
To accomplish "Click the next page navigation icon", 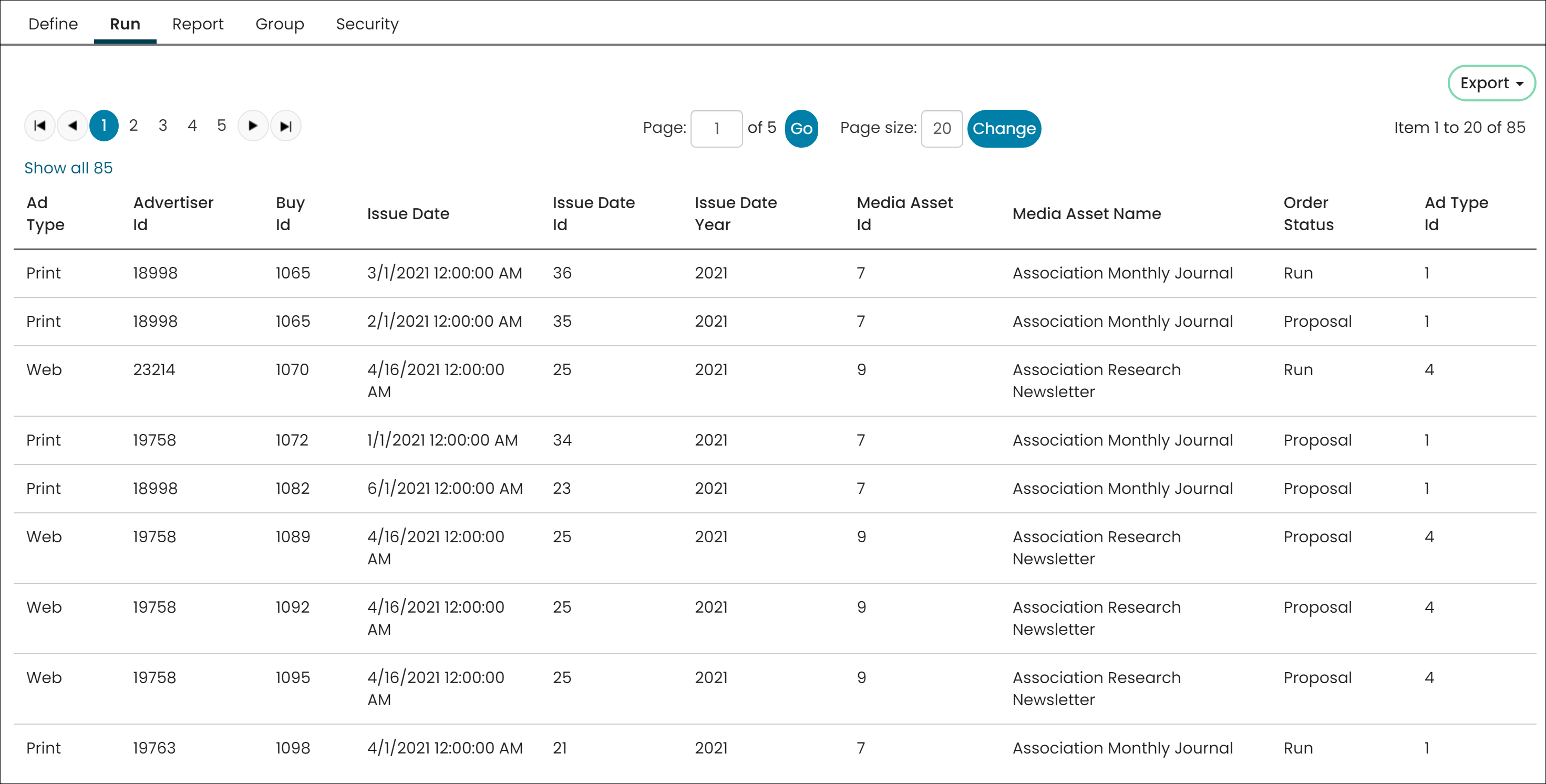I will tap(253, 126).
